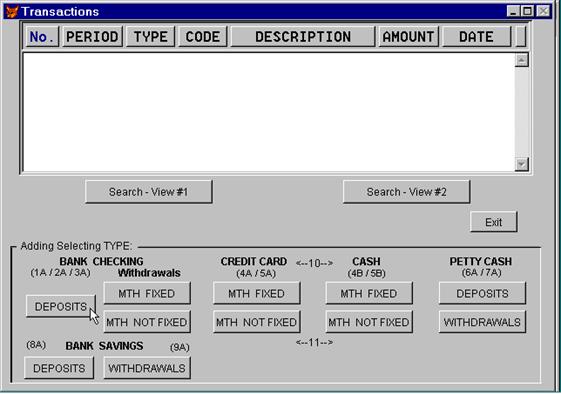Add a Petty Cash WITHDRAWALS transaction
This screenshot has height=394, width=561.
[x=482, y=322]
